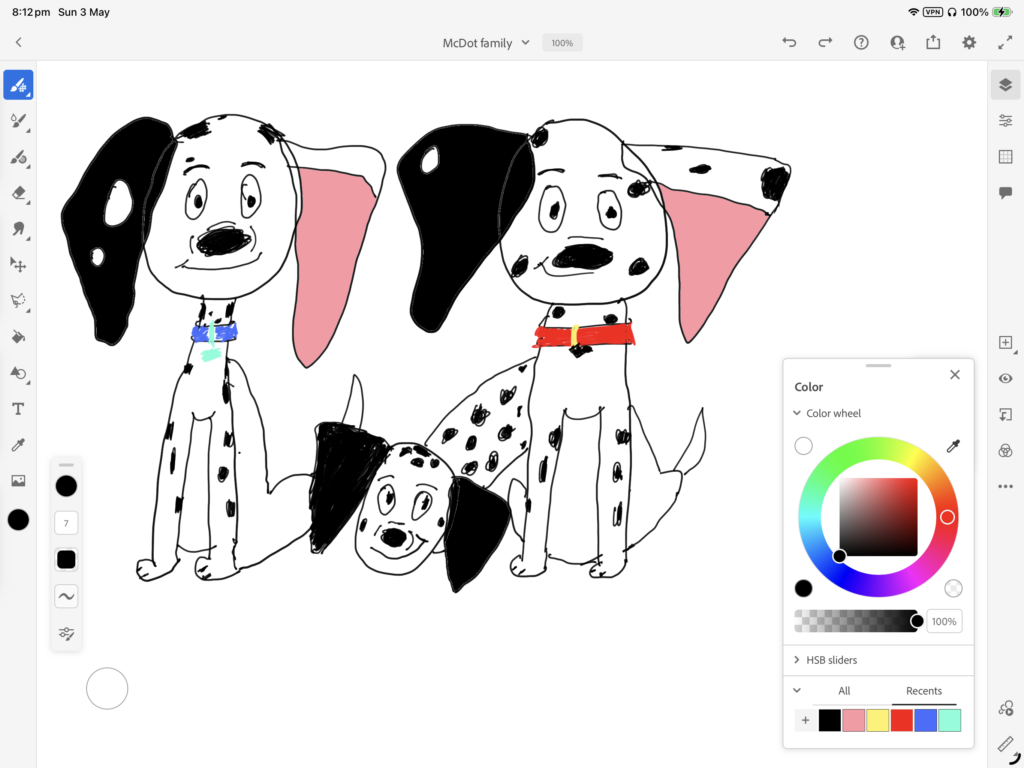Screen dimensions: 1024x768
Task: Close the Color panel
Action: tap(955, 375)
